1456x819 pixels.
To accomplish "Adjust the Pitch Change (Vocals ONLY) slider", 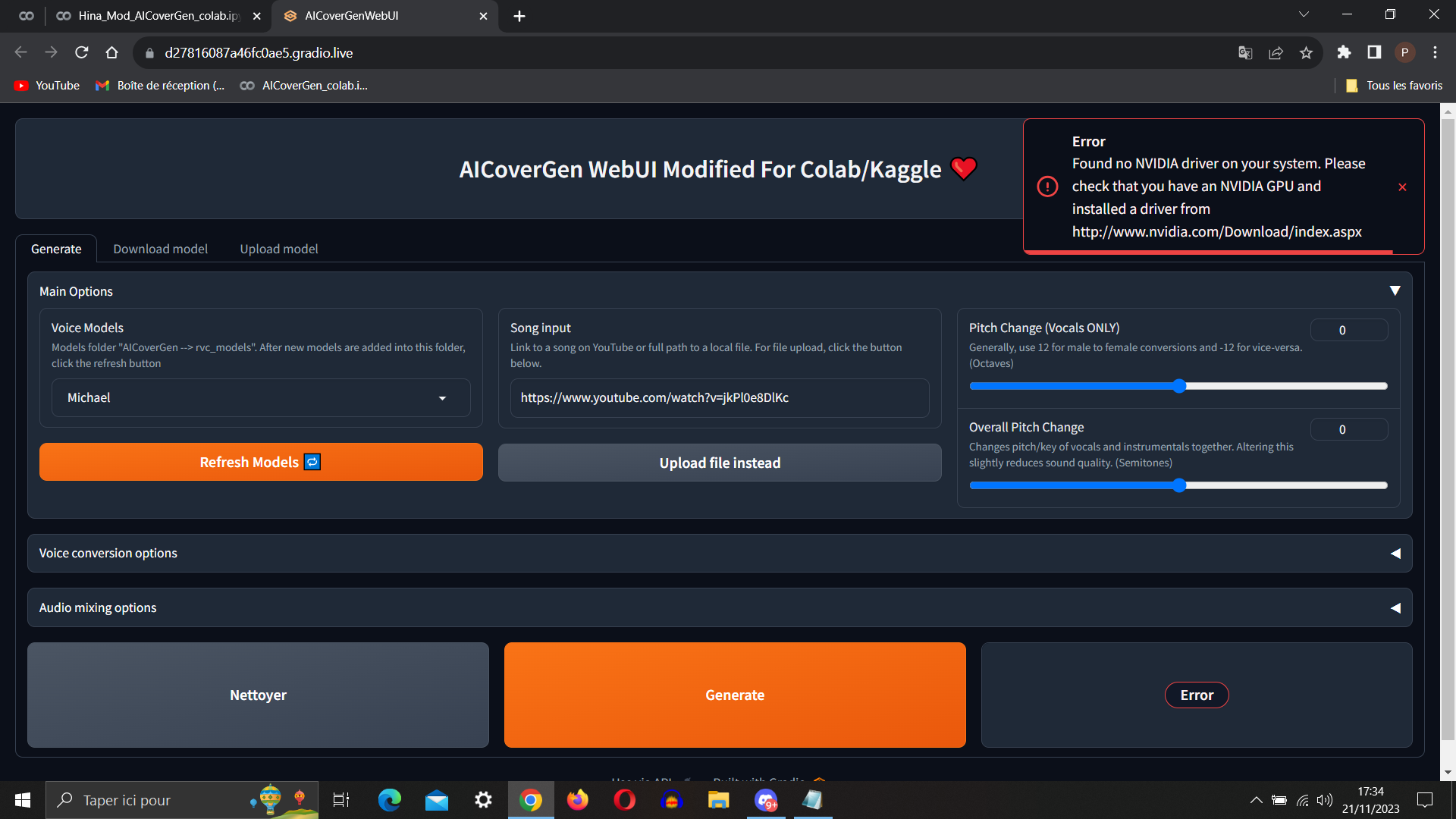I will point(1178,386).
